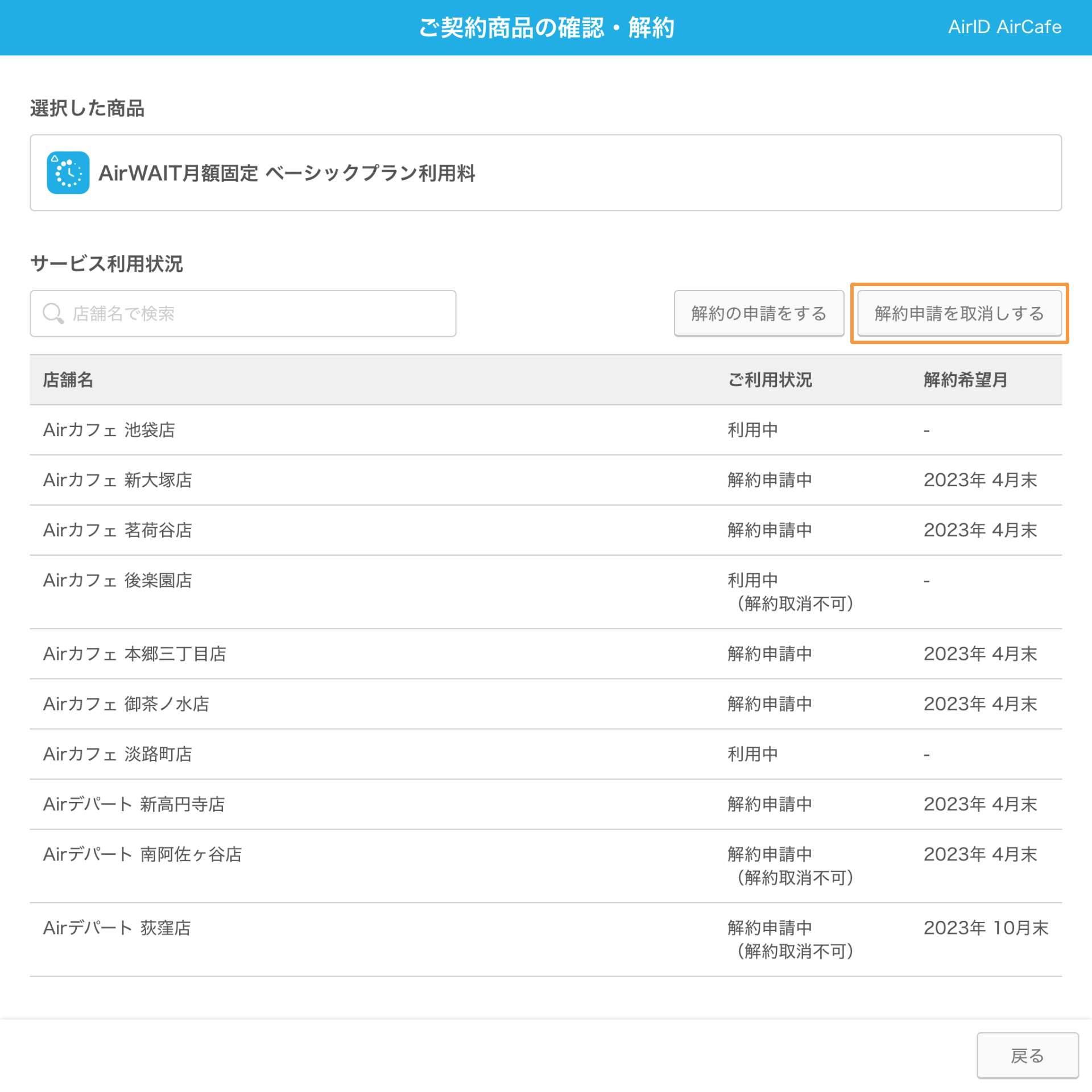Click the AirWAIT app icon
1092x1092 pixels.
coord(68,173)
